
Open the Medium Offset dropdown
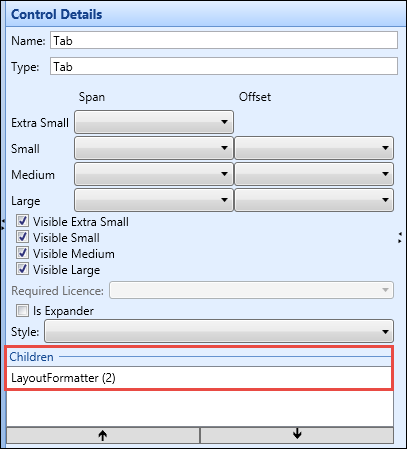pyautogui.click(x=314, y=174)
